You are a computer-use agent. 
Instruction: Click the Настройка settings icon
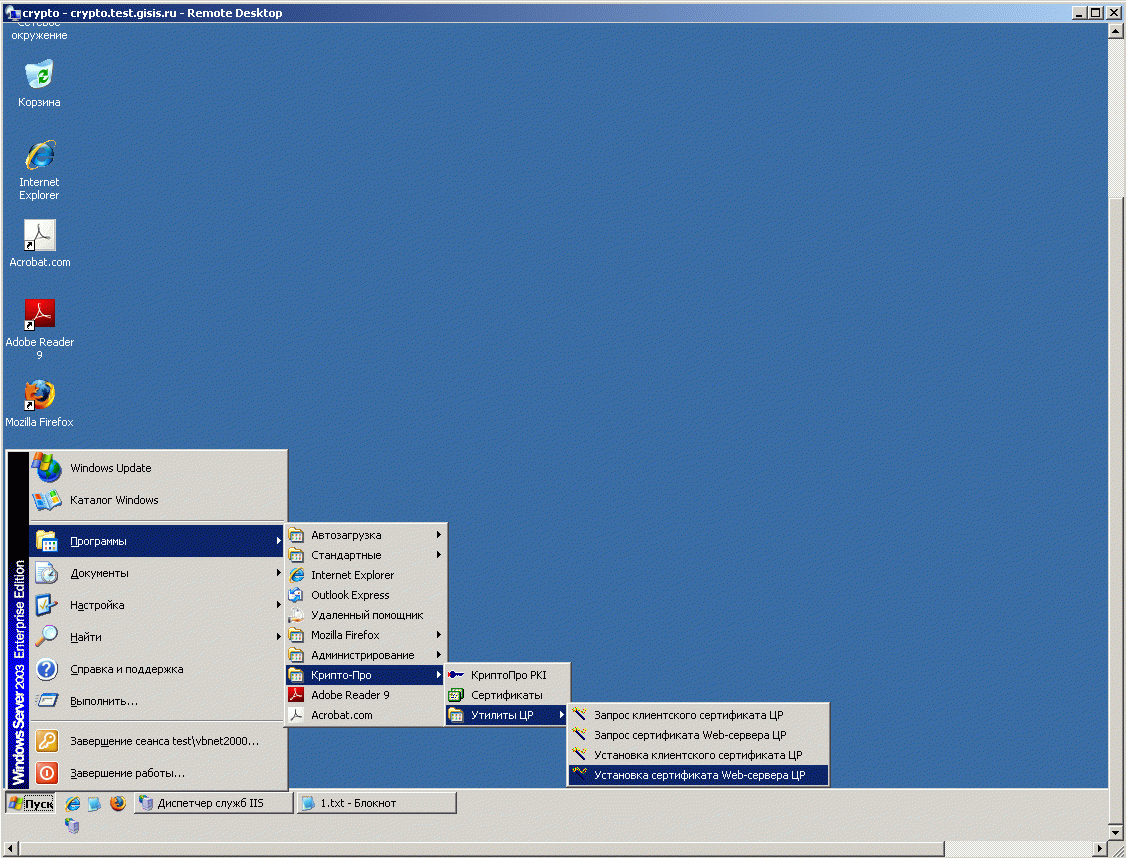pyautogui.click(x=47, y=605)
